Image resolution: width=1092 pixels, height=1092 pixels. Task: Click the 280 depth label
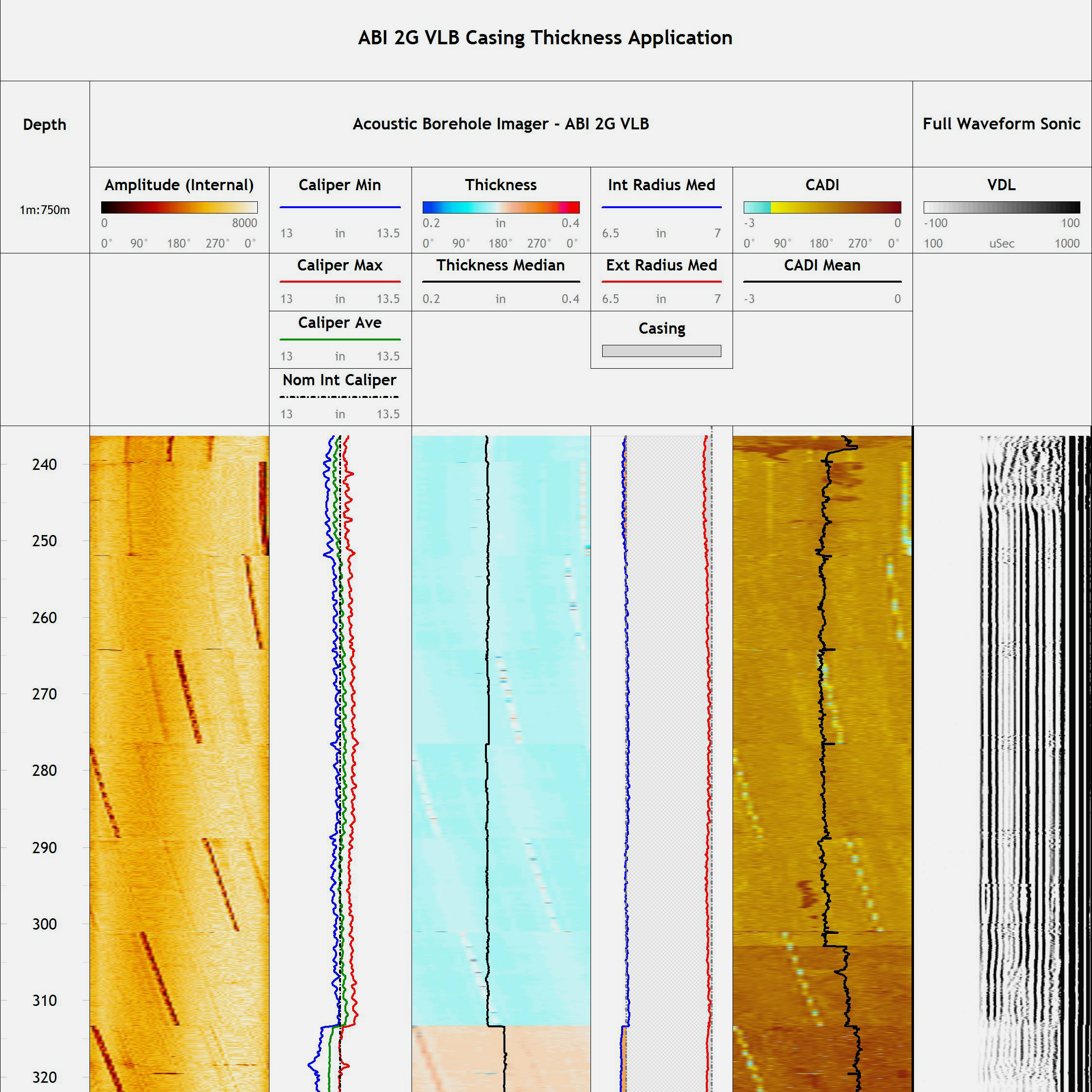[x=45, y=770]
